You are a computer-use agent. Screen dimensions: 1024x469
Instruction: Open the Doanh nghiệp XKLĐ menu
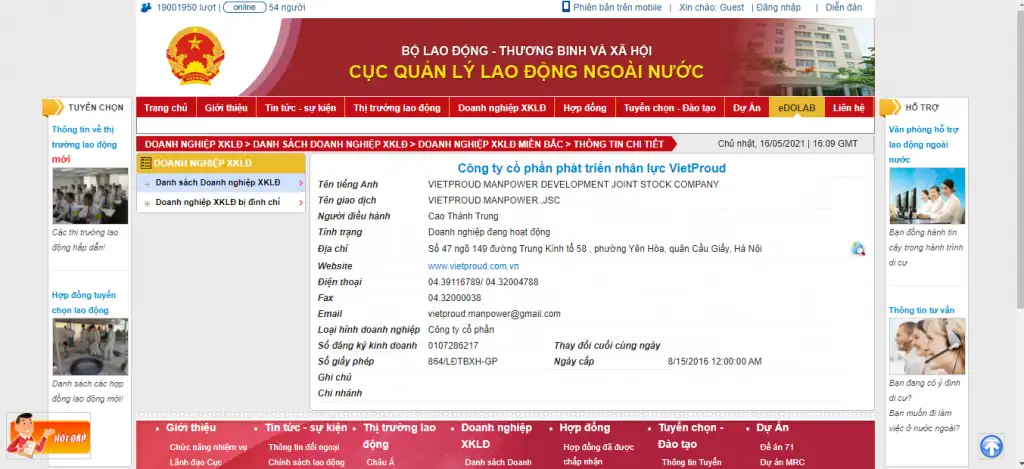click(x=502, y=108)
